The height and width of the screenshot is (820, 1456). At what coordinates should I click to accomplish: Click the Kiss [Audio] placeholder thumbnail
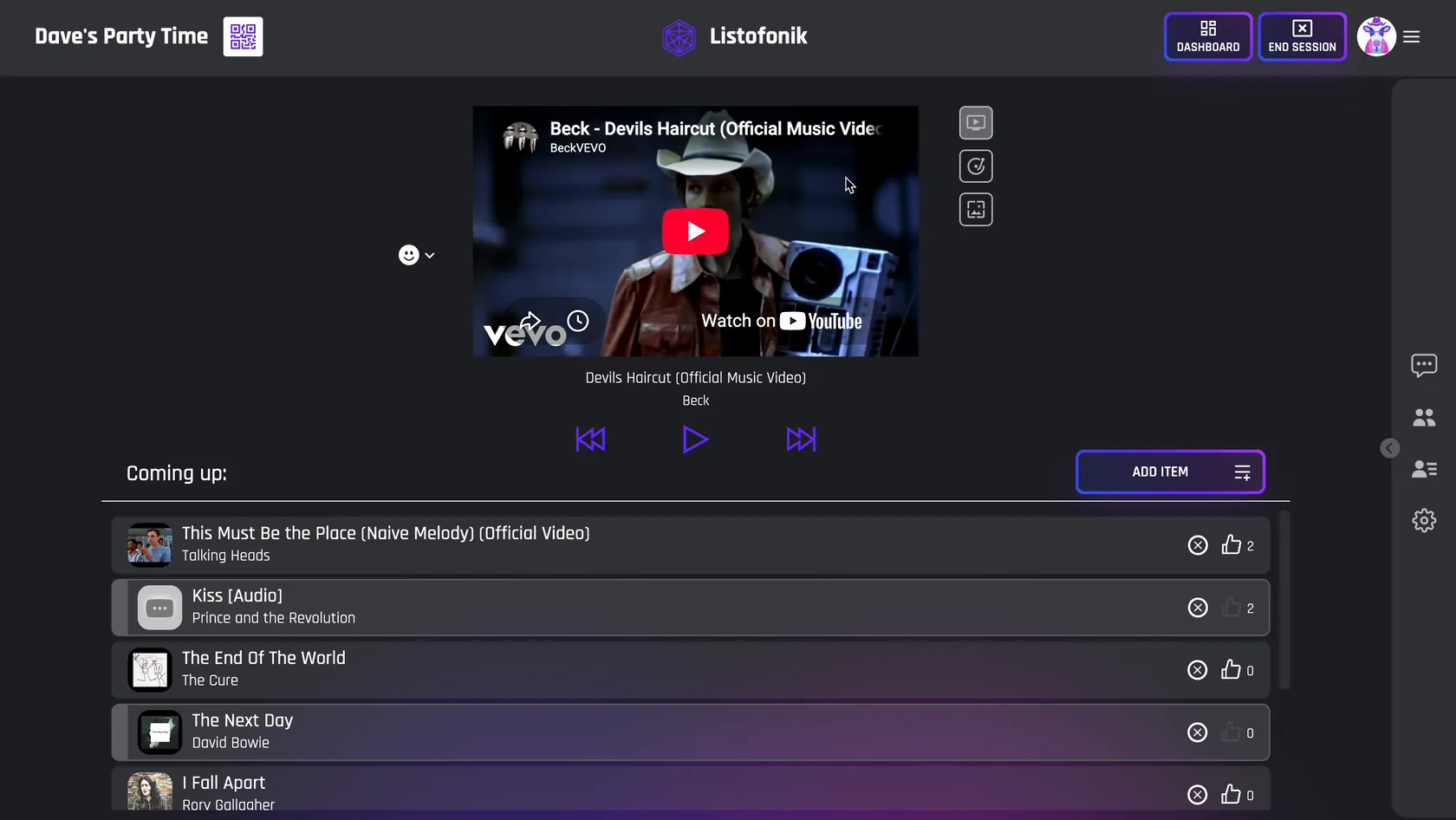(159, 608)
